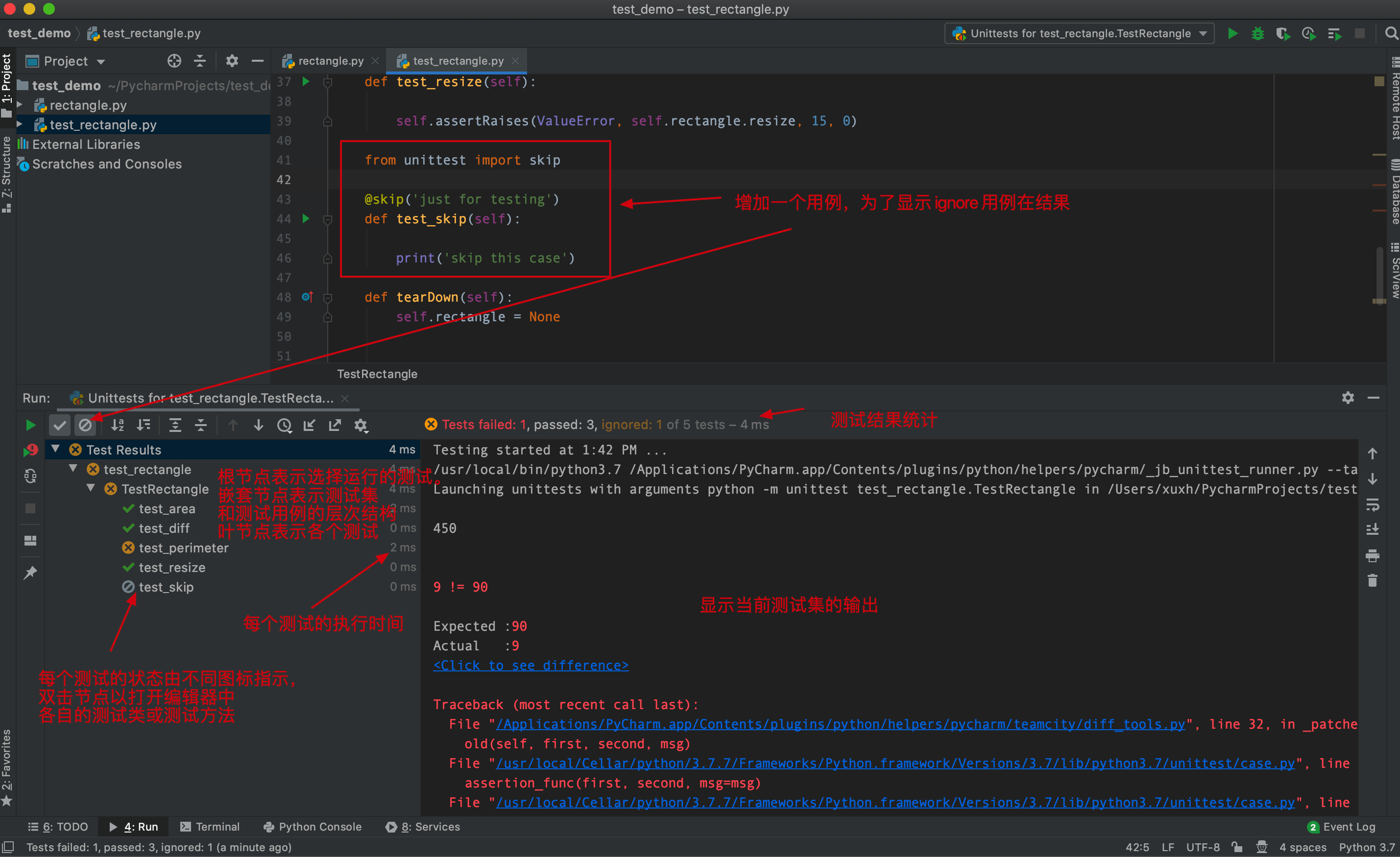Run with coverage icon
The image size is (1400, 857).
point(1282,33)
